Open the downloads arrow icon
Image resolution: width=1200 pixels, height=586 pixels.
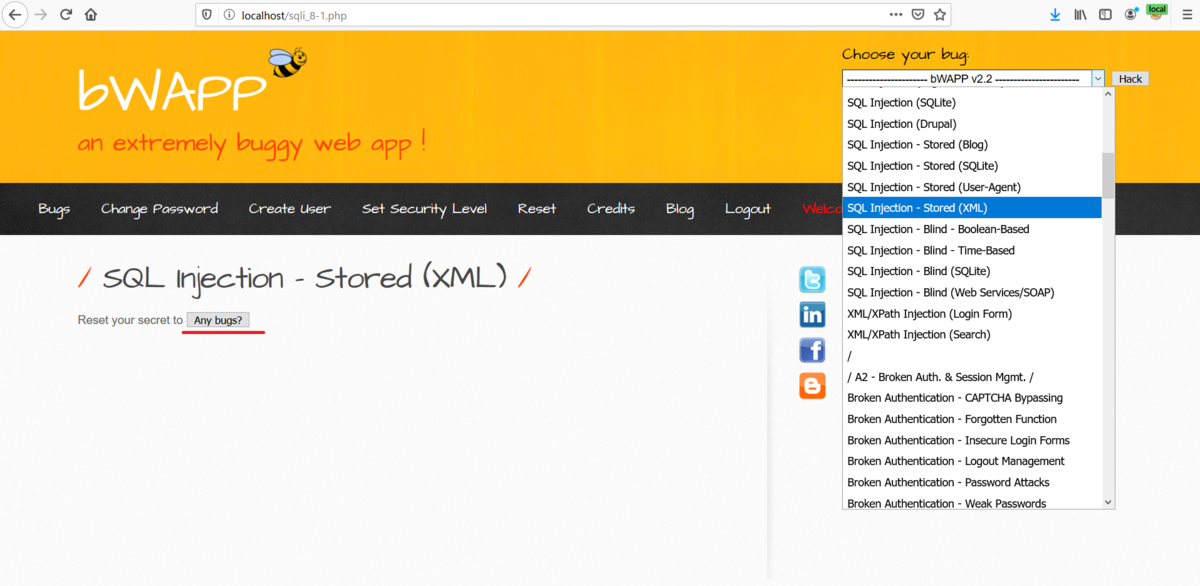tap(1055, 15)
